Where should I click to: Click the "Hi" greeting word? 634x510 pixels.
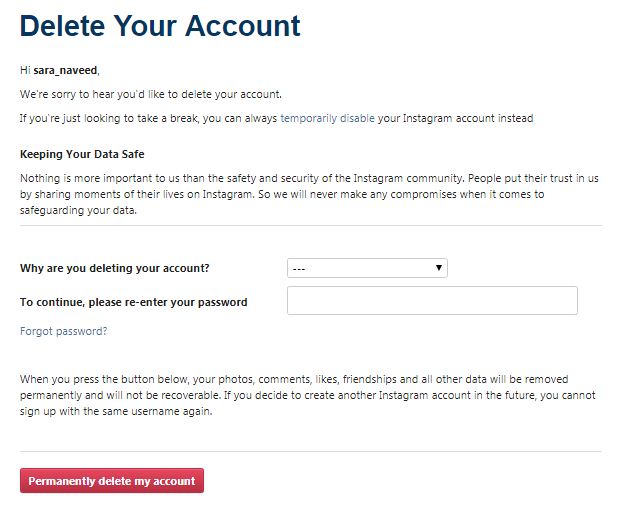click(x=25, y=70)
